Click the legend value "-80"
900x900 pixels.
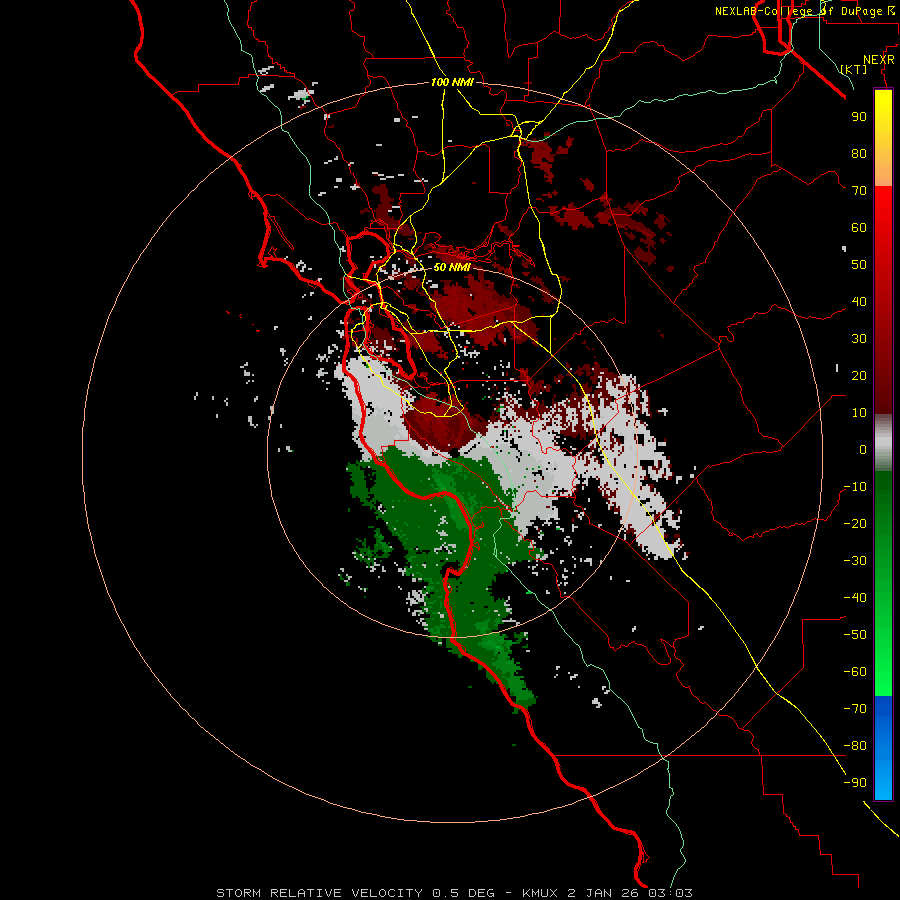point(855,746)
